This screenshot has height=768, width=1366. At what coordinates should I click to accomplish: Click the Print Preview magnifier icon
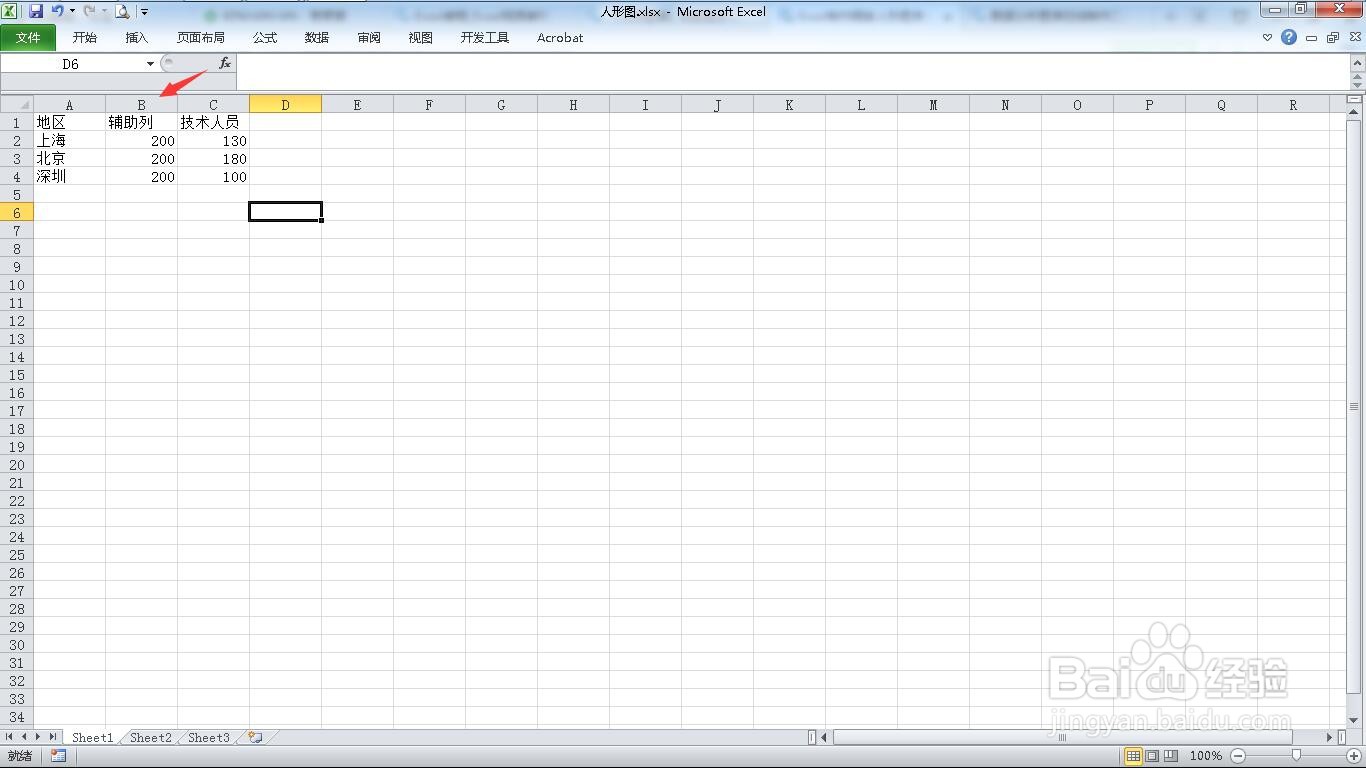click(x=122, y=11)
